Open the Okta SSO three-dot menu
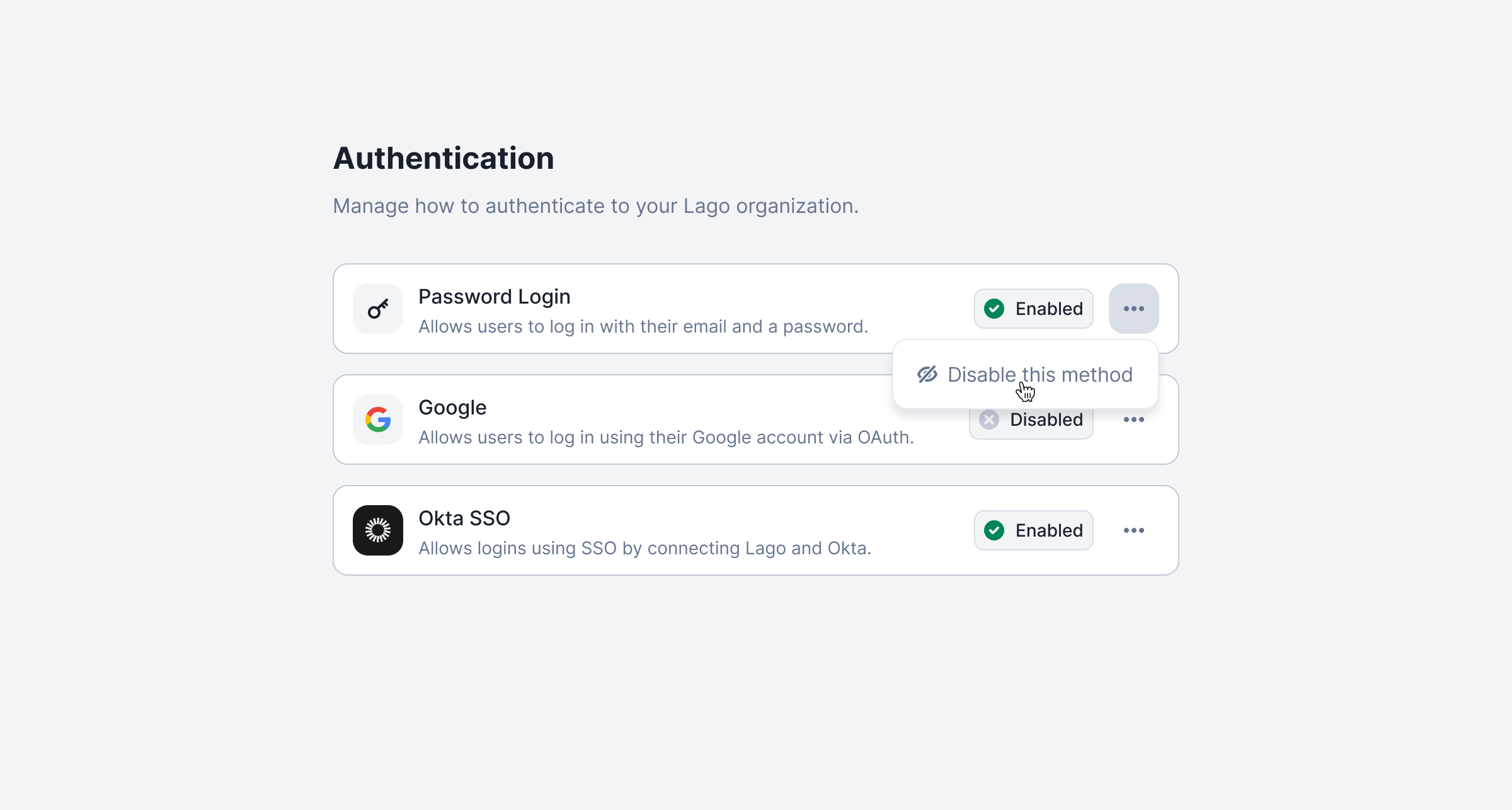The width and height of the screenshot is (1512, 810). coord(1133,530)
